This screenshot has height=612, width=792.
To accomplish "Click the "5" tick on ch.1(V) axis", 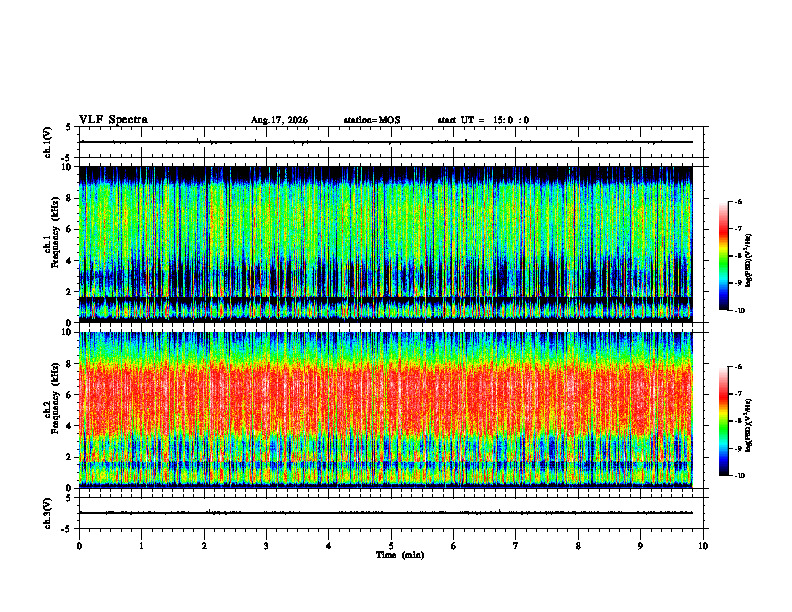I will [x=68, y=127].
